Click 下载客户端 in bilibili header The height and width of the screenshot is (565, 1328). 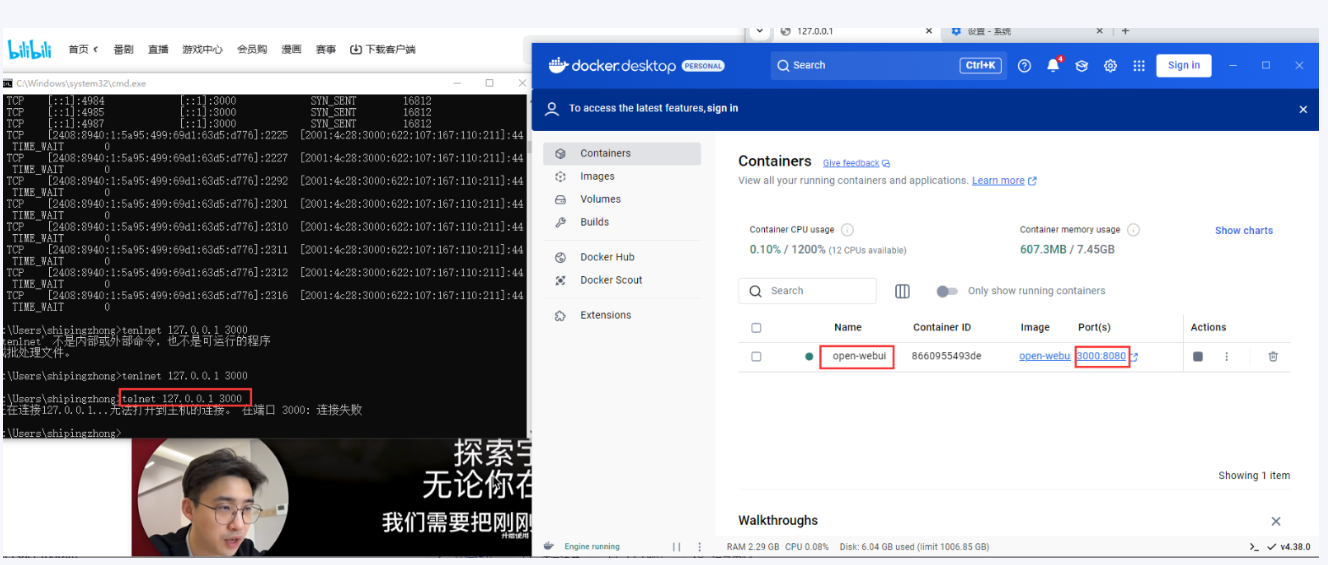[x=383, y=49]
